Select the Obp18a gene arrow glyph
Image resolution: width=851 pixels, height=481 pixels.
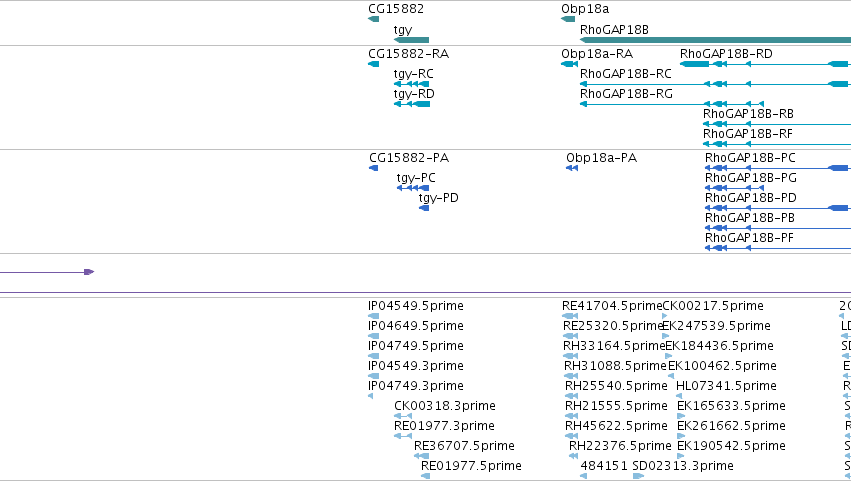(x=568, y=19)
